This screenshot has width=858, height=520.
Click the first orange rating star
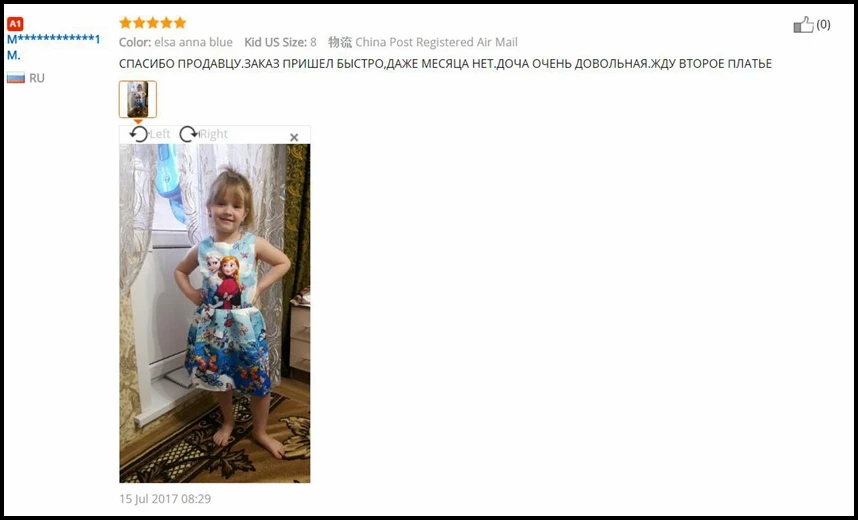[x=125, y=22]
